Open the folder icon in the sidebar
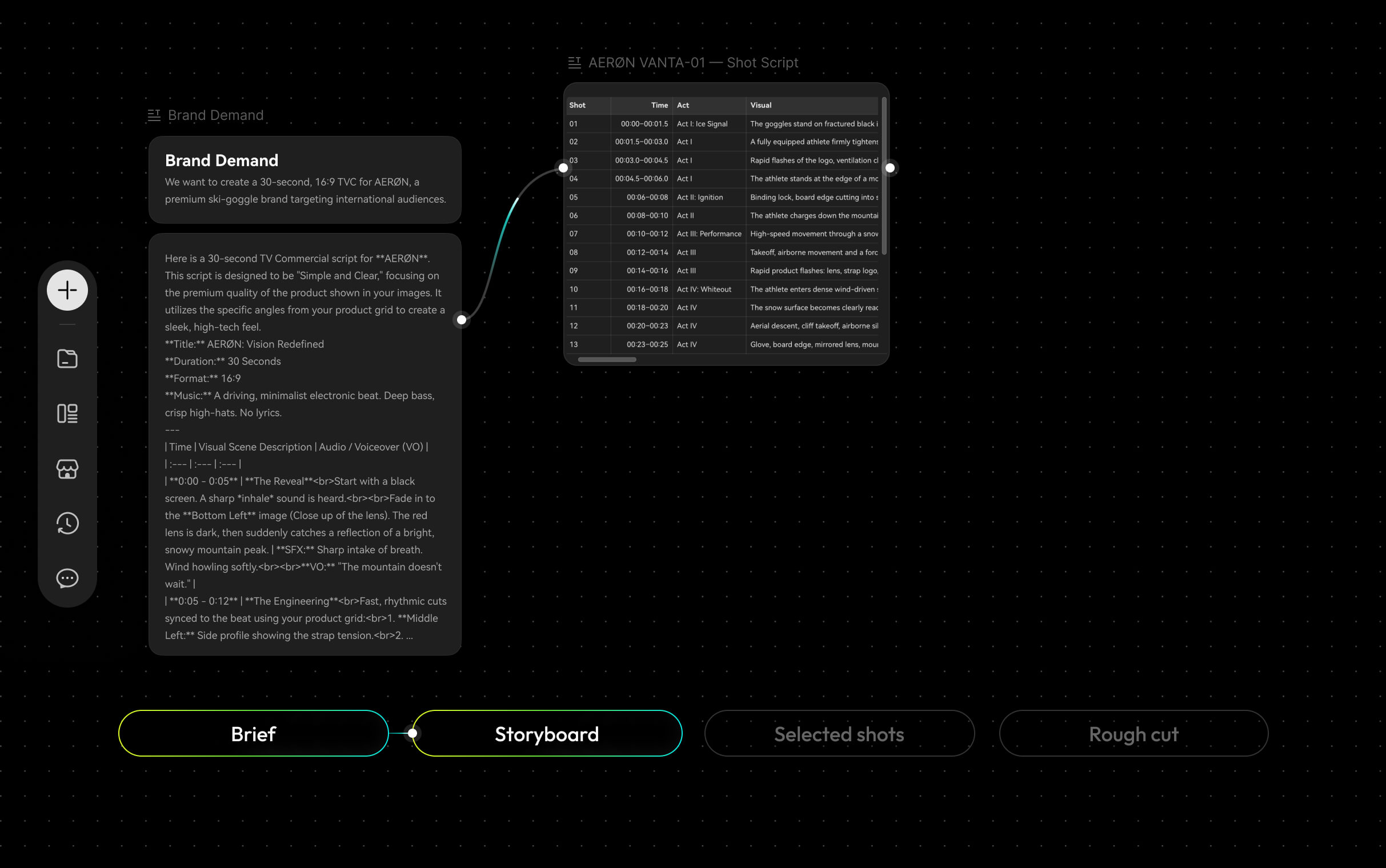The height and width of the screenshot is (868, 1386). click(x=67, y=359)
